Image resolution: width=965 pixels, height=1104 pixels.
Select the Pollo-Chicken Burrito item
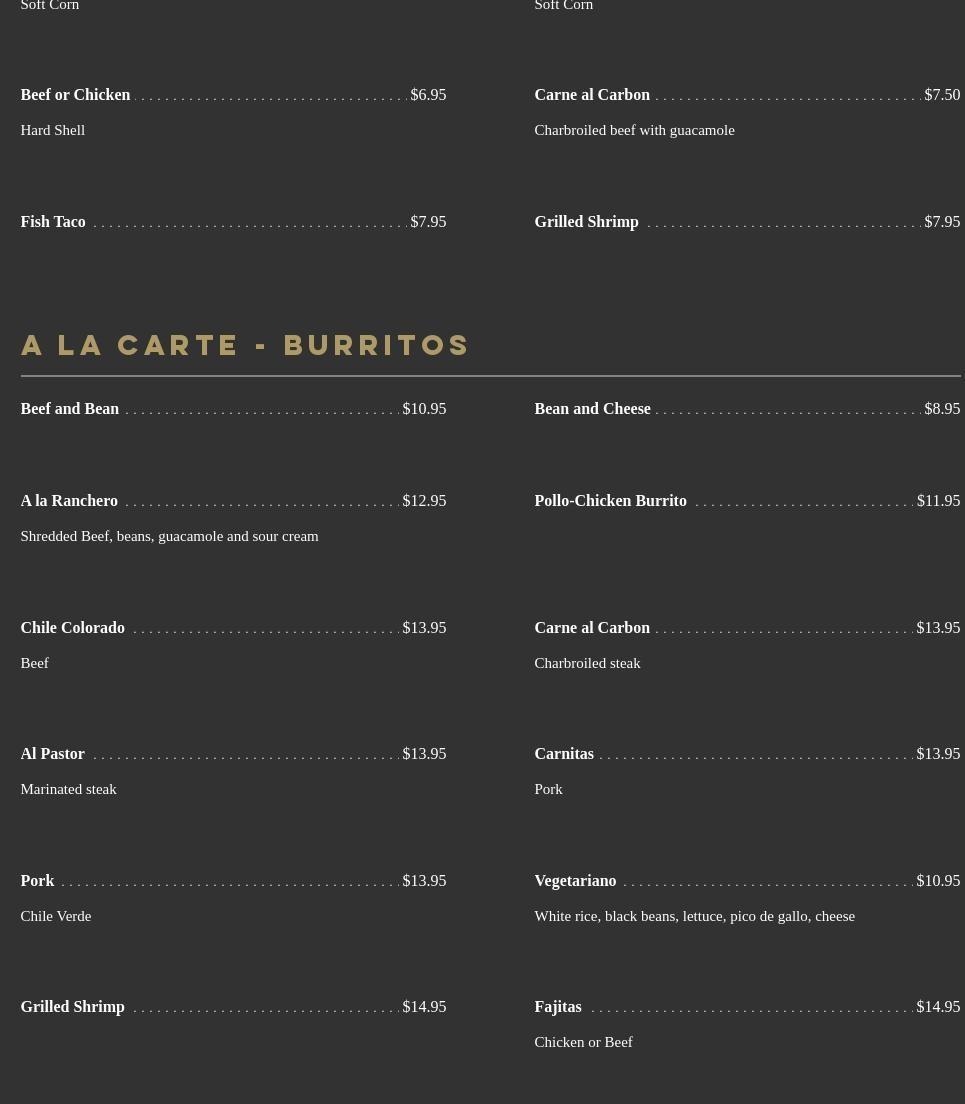click(x=610, y=501)
